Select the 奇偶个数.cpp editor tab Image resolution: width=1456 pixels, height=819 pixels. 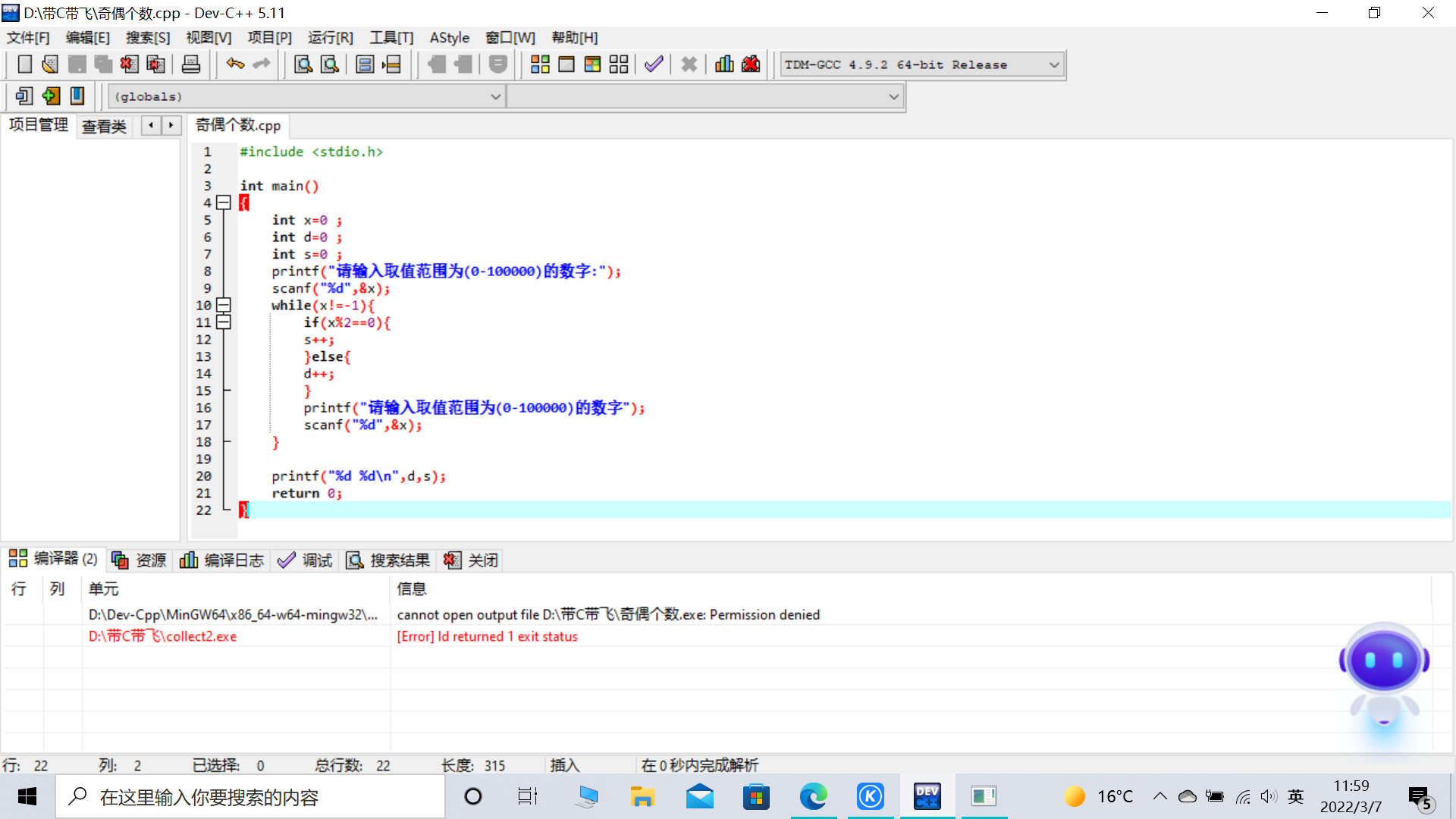point(238,125)
